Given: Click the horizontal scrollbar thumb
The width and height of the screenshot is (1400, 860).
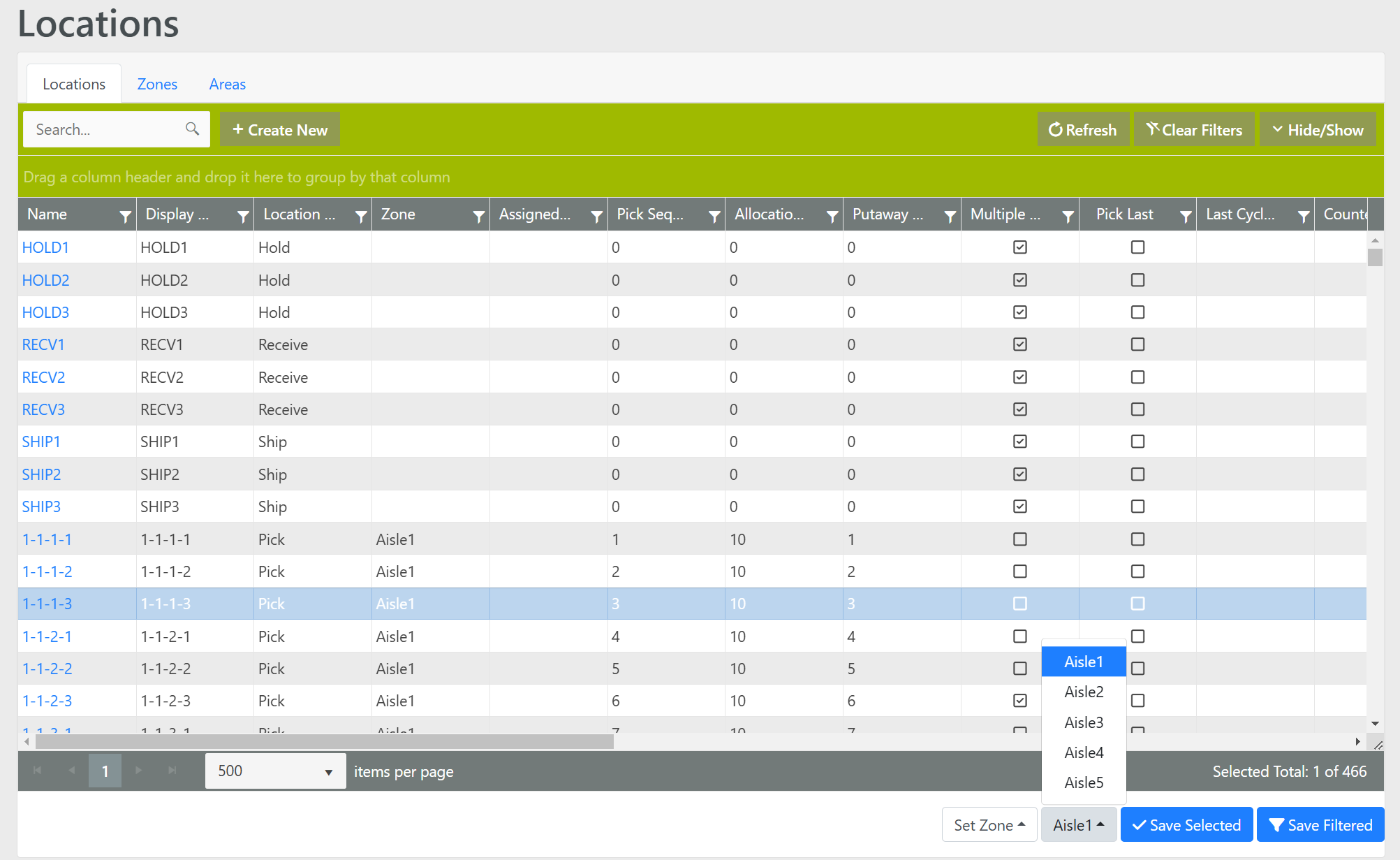Looking at the screenshot, I should coord(324,741).
